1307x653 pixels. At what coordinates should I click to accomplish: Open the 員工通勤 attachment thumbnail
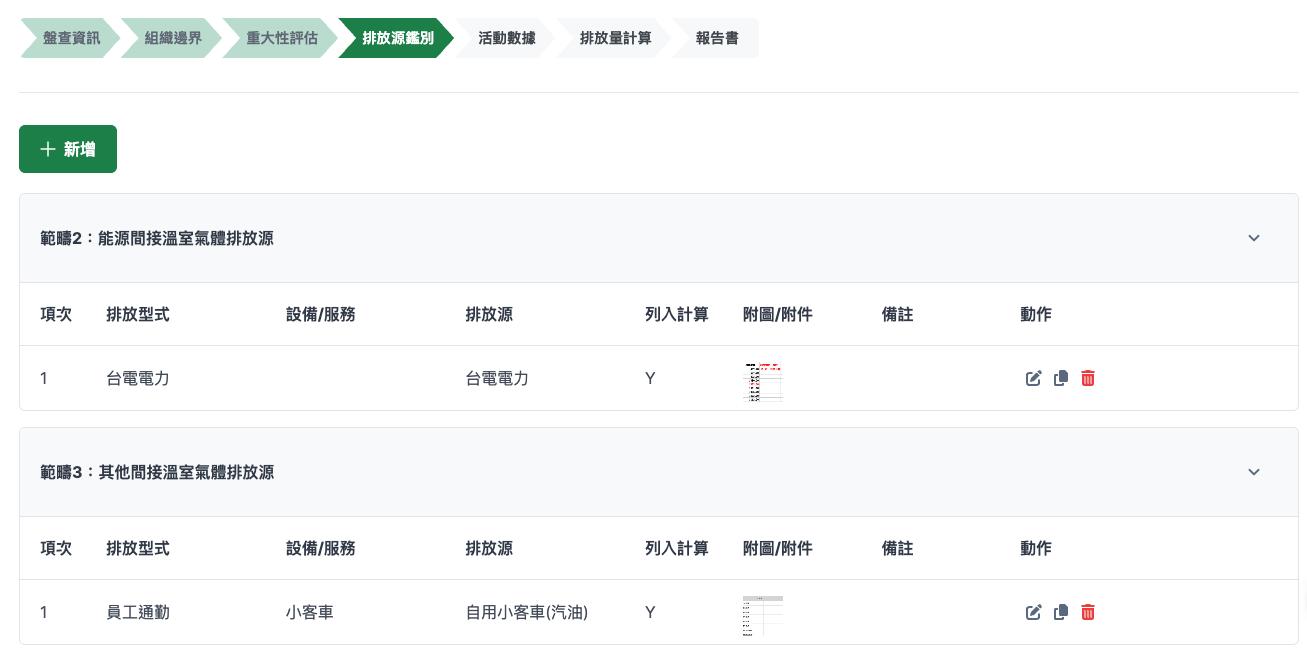coord(764,615)
